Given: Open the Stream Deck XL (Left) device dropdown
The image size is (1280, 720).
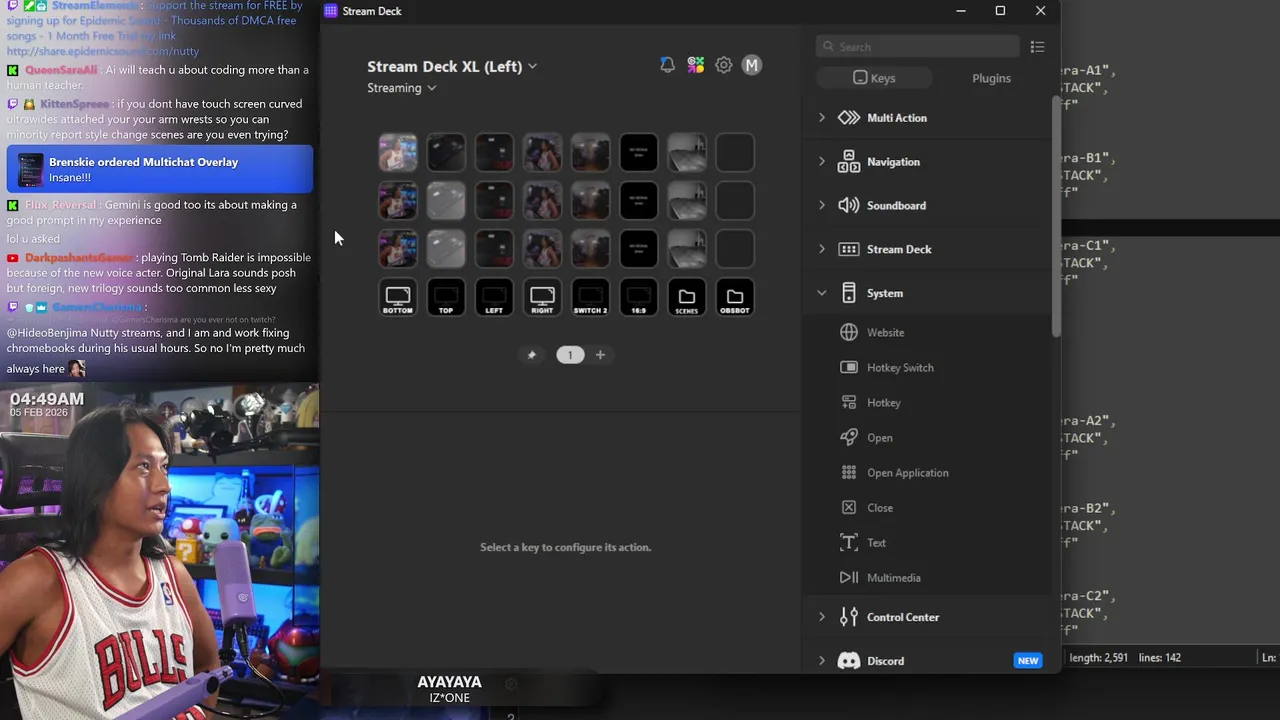Looking at the screenshot, I should [x=452, y=66].
